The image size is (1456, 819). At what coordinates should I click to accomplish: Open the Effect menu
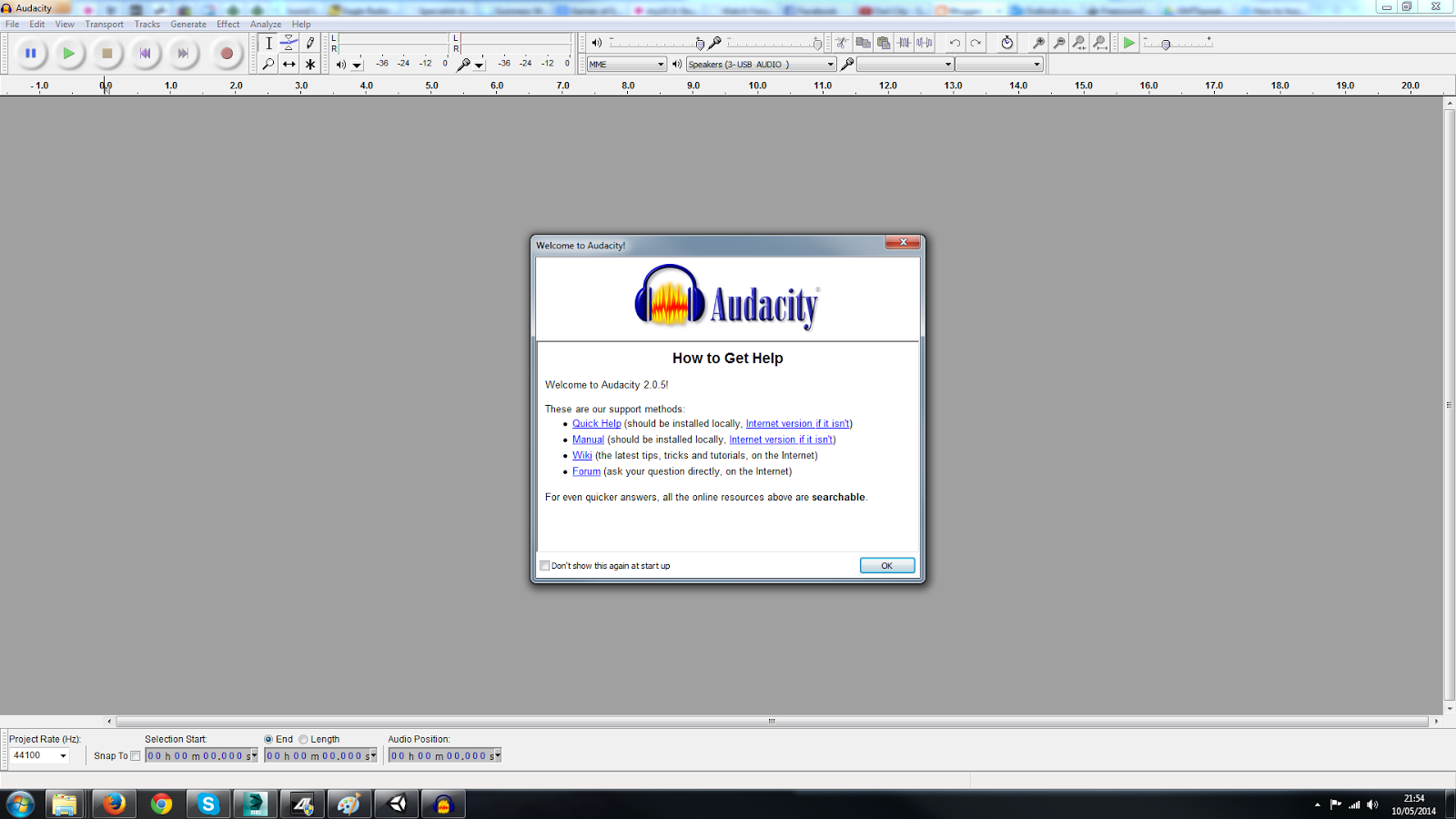pos(228,25)
